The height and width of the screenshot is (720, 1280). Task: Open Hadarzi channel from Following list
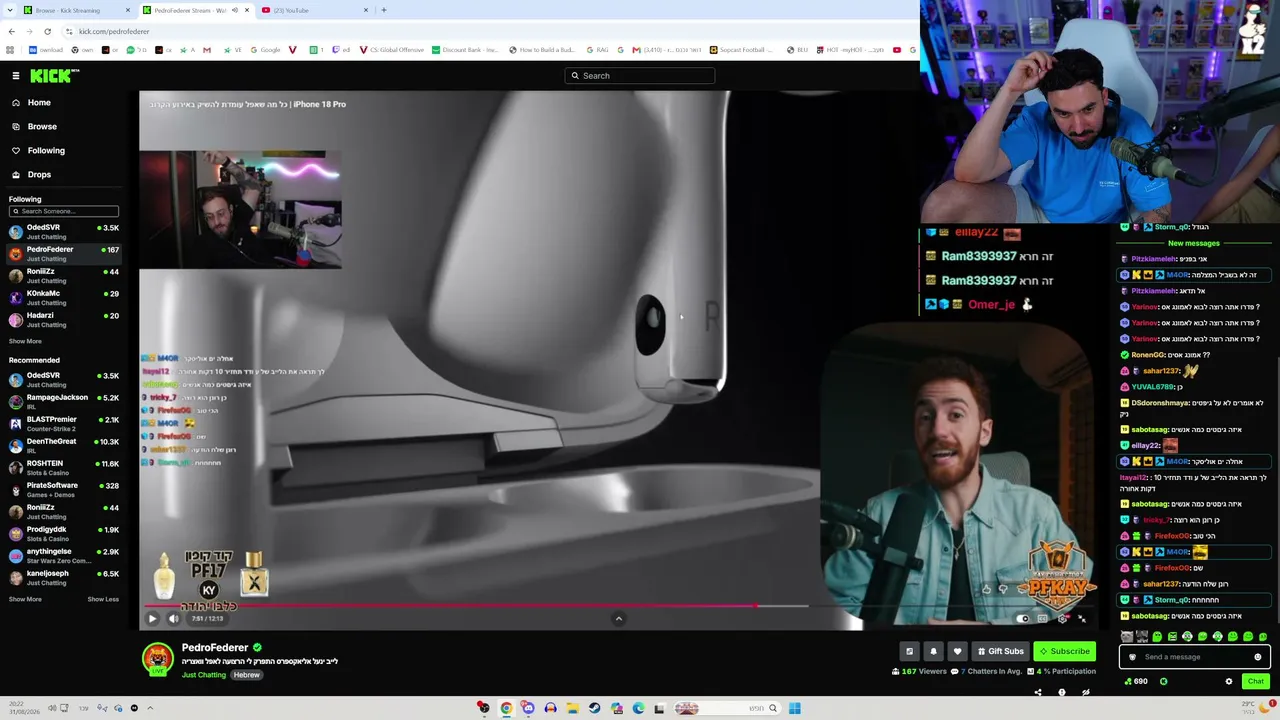(64, 320)
